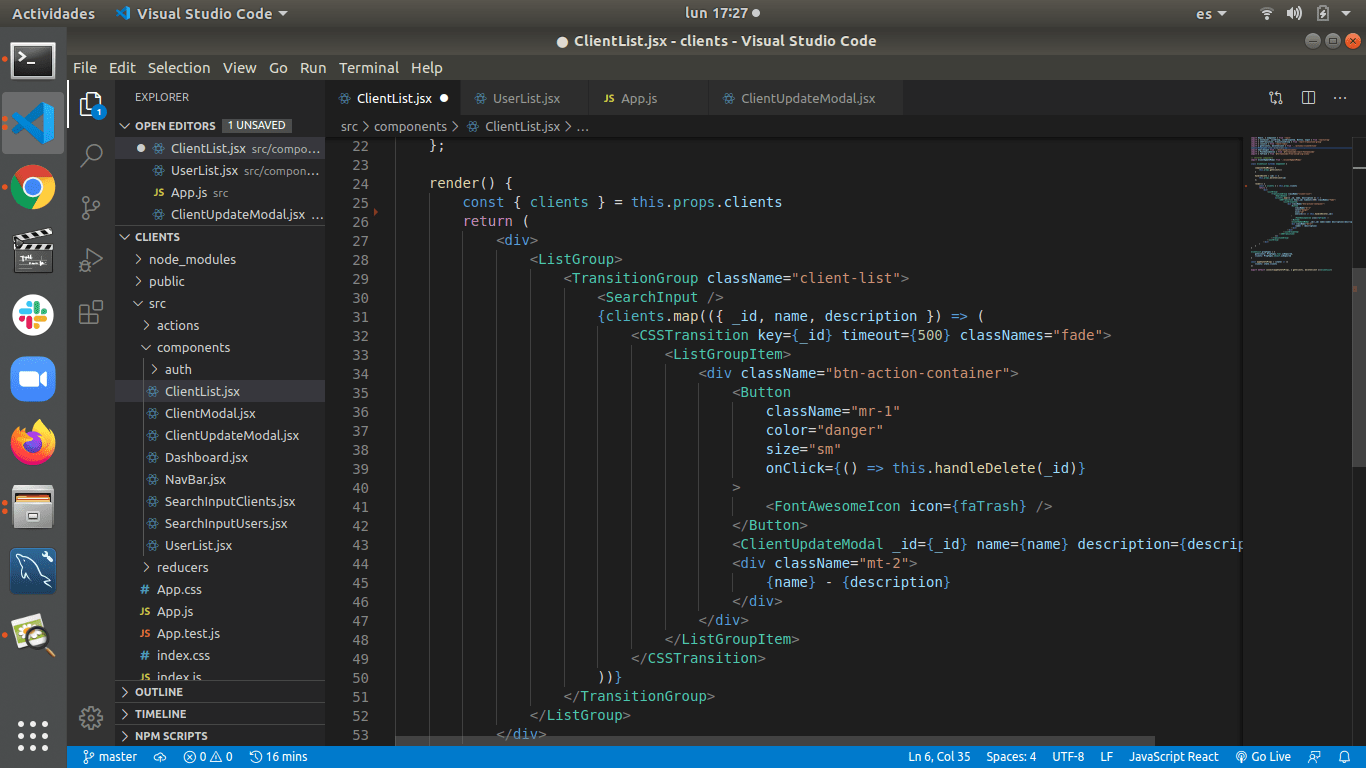Expand the OUTLINE section
This screenshot has height=768, width=1366.
(159, 692)
